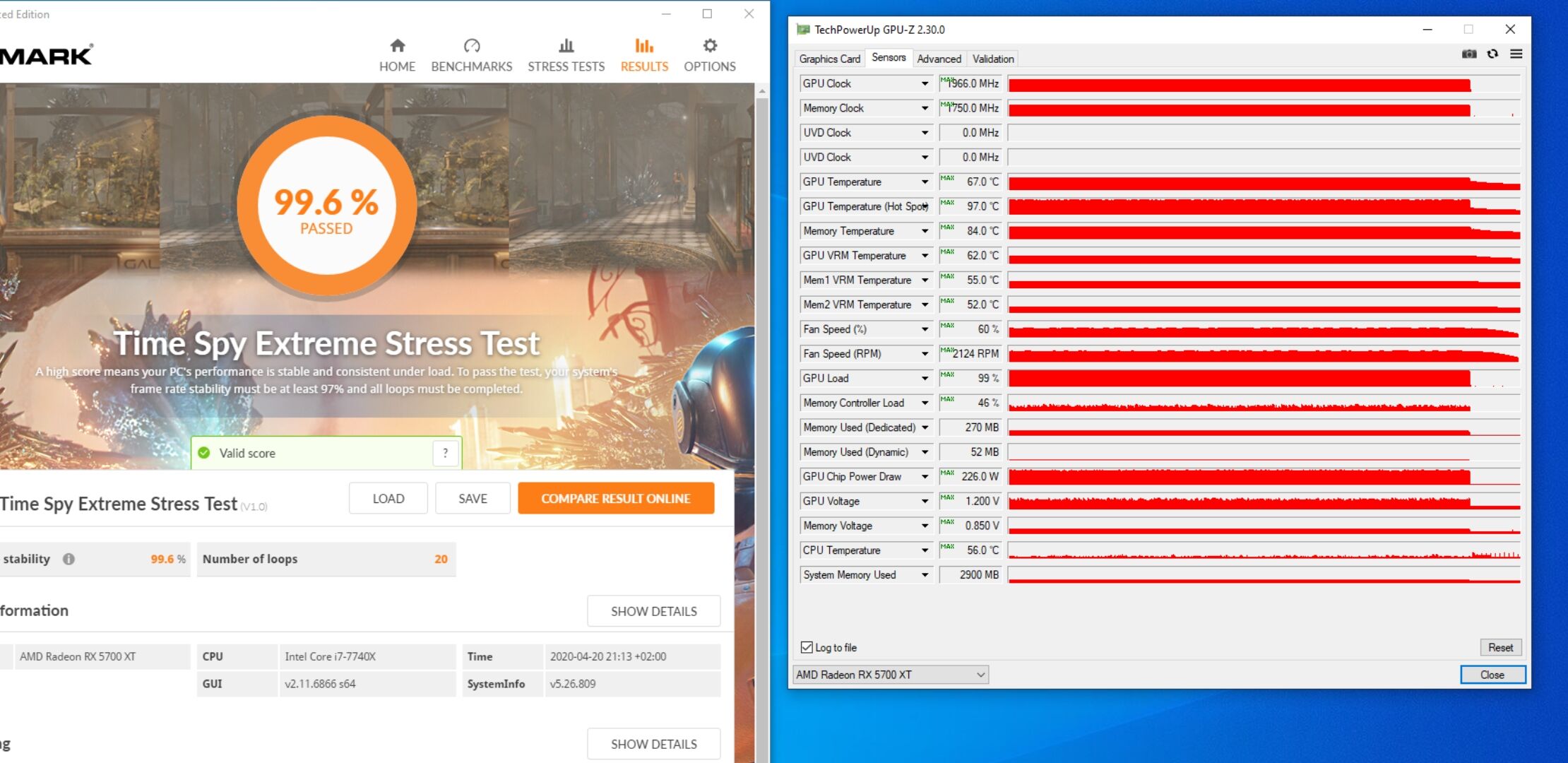This screenshot has height=763, width=1568.
Task: Expand the Memory Clock sensor dropdown
Action: click(925, 108)
